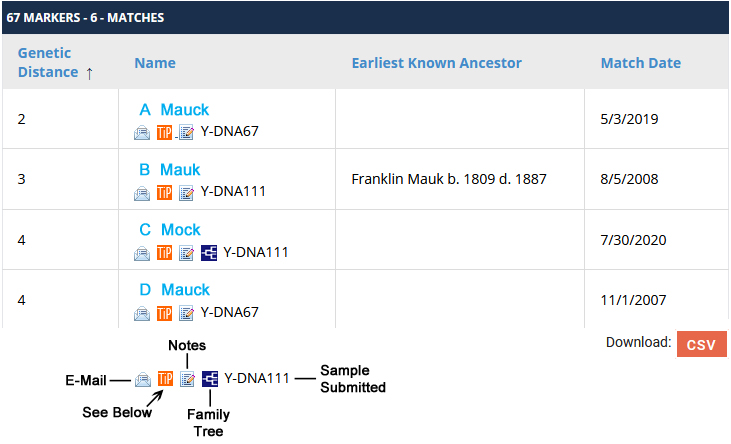This screenshot has width=731, height=444.
Task: Open C Mock match profile
Action: pyautogui.click(x=180, y=230)
